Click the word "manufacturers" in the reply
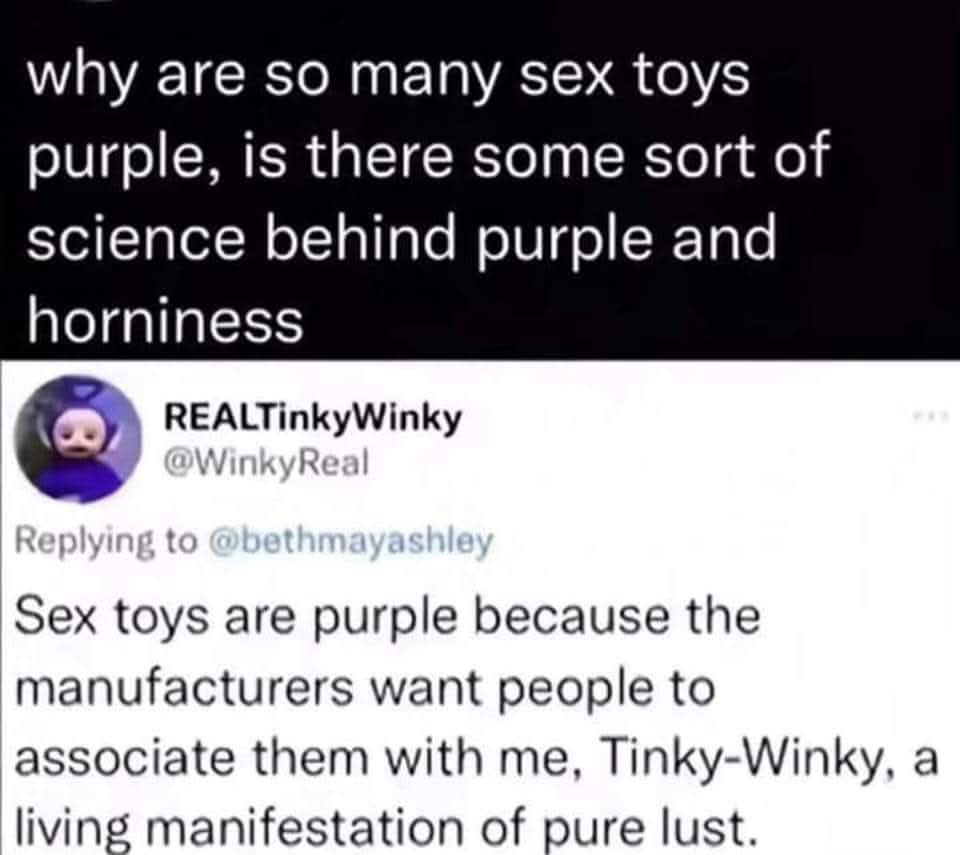The height and width of the screenshot is (855, 960). click(x=194, y=688)
